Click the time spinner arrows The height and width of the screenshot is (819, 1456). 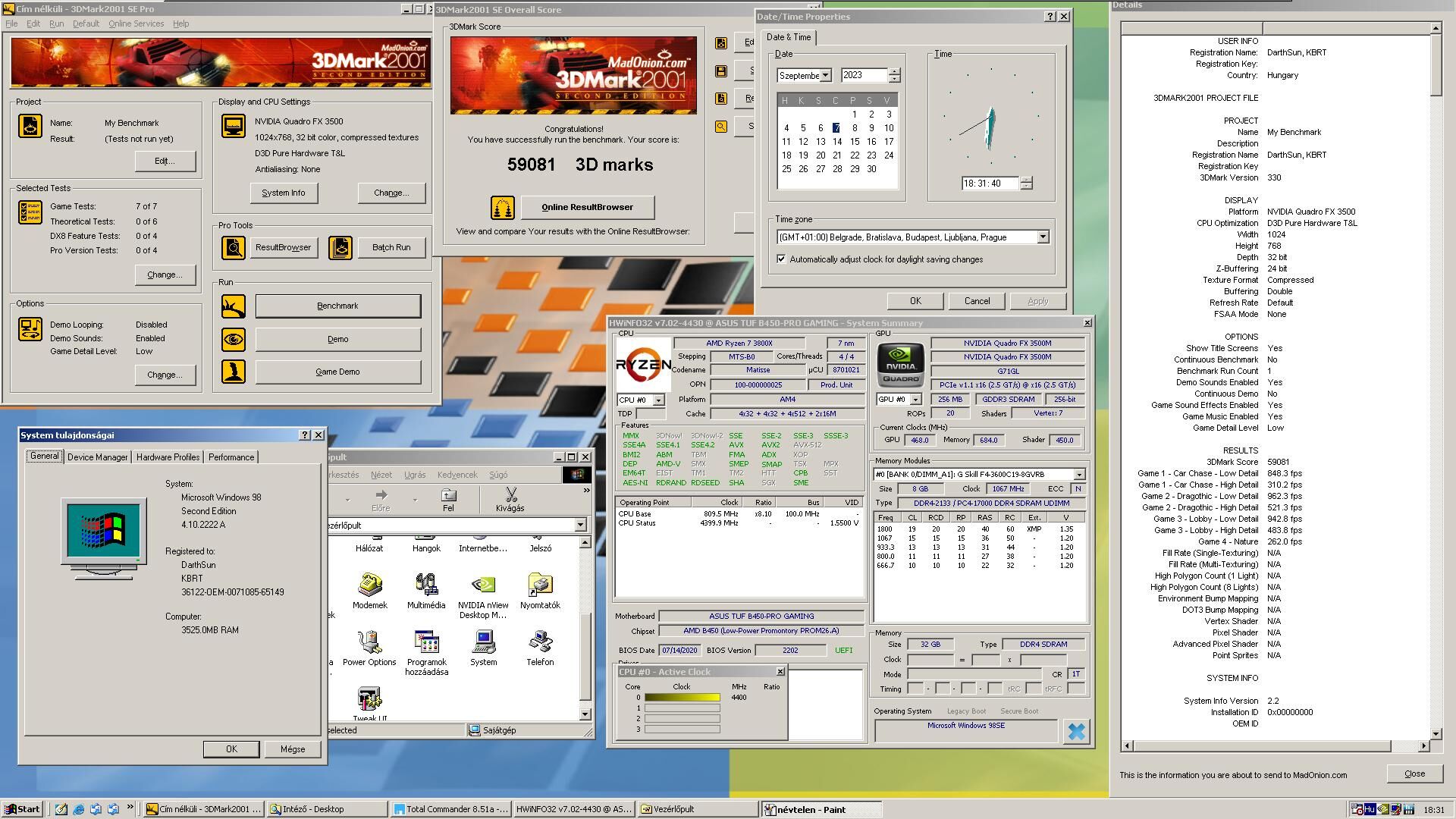[x=1026, y=183]
